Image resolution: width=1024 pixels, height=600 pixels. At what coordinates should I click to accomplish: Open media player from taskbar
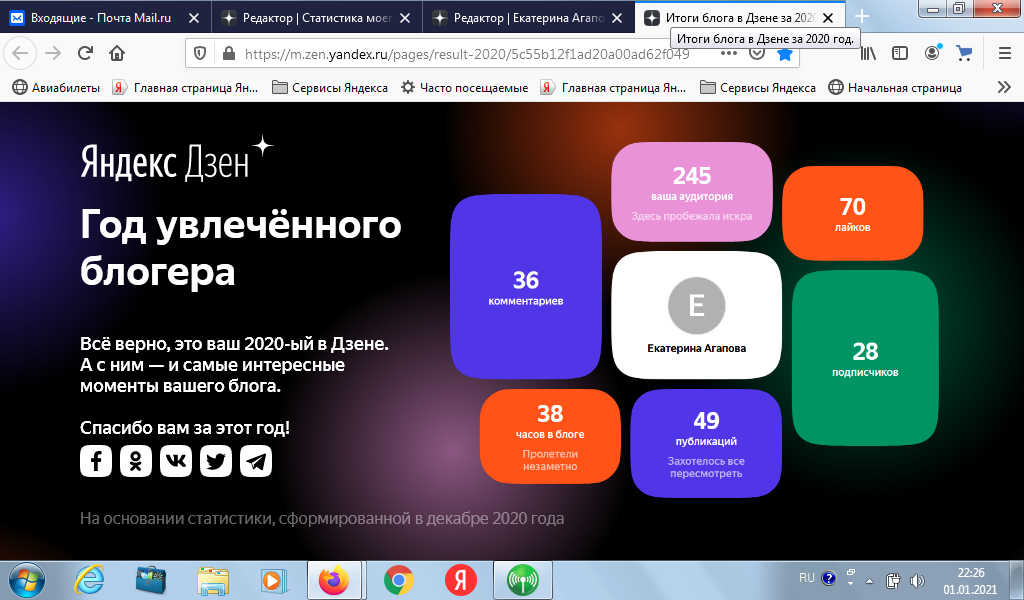pos(273,580)
